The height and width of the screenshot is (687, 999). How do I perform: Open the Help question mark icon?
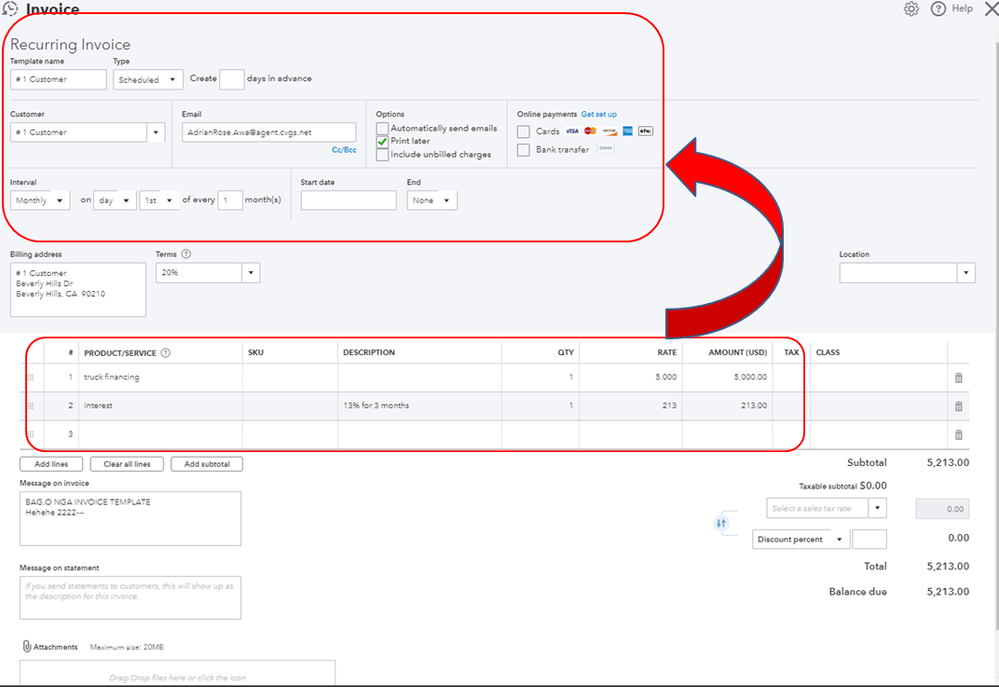[x=938, y=9]
